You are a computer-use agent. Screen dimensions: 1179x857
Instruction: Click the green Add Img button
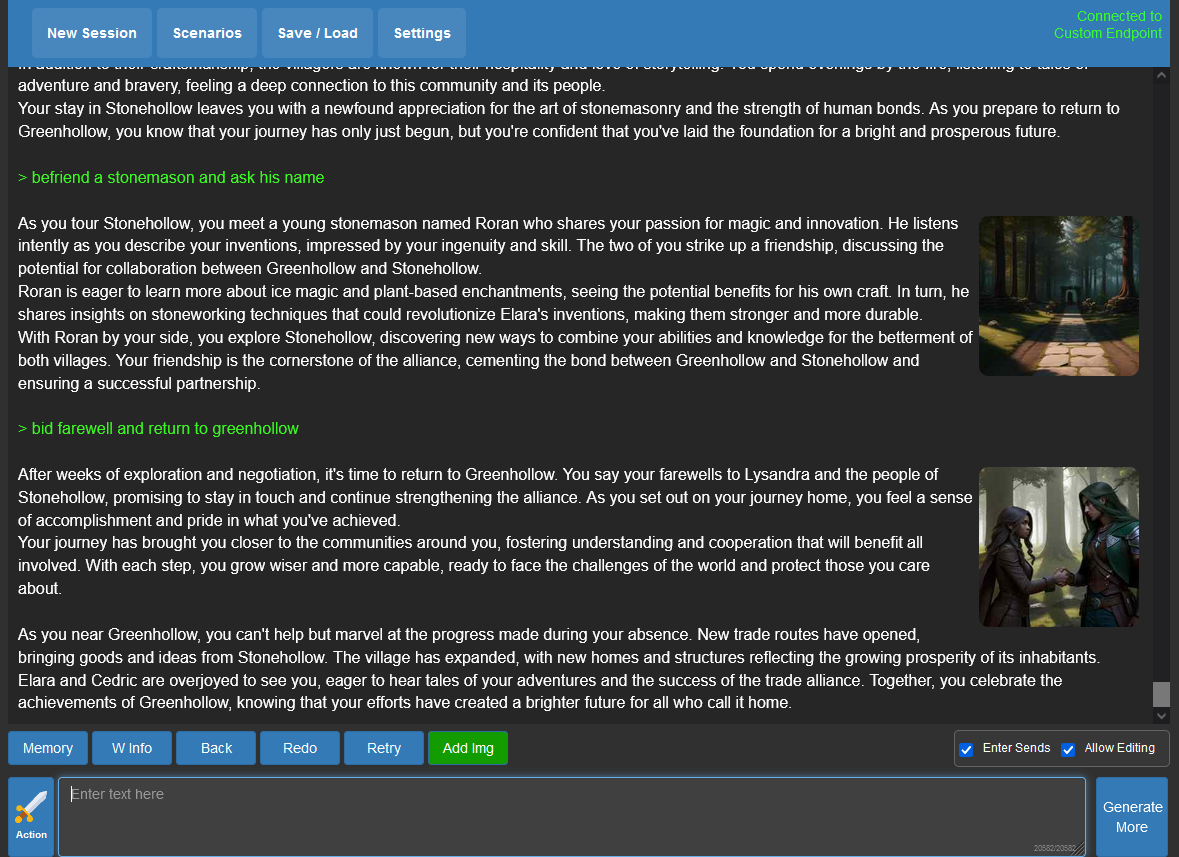click(468, 748)
